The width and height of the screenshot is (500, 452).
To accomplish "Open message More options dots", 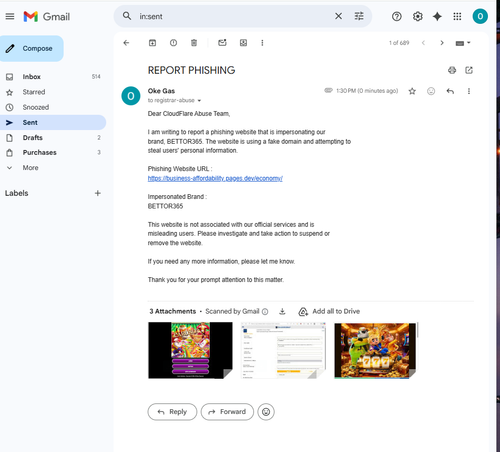I will 469,91.
